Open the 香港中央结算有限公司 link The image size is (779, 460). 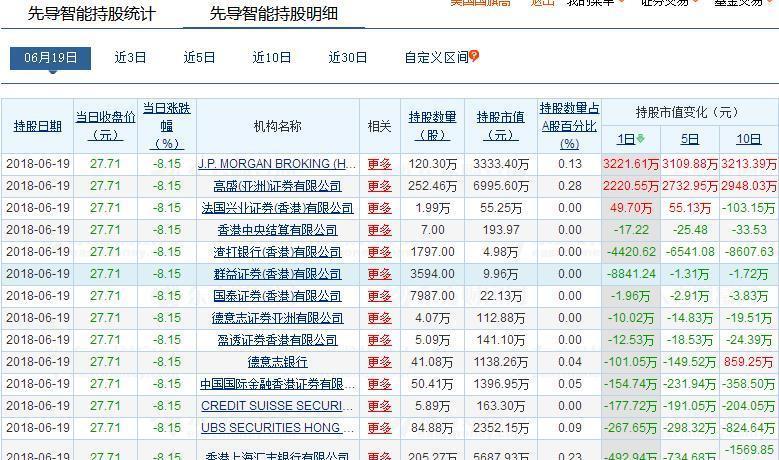point(277,230)
